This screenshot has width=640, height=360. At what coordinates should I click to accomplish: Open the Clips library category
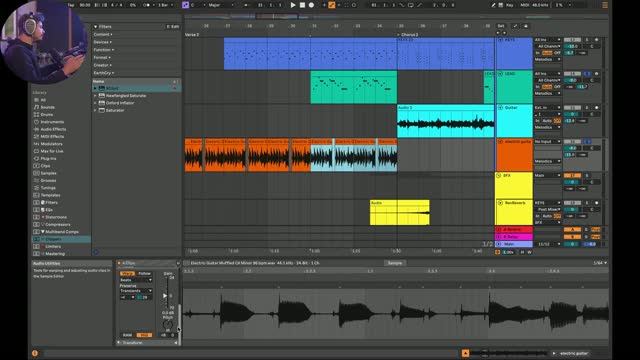[45, 166]
